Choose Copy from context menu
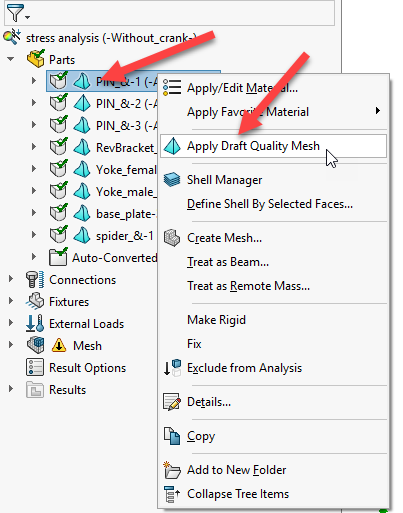 coord(273,436)
